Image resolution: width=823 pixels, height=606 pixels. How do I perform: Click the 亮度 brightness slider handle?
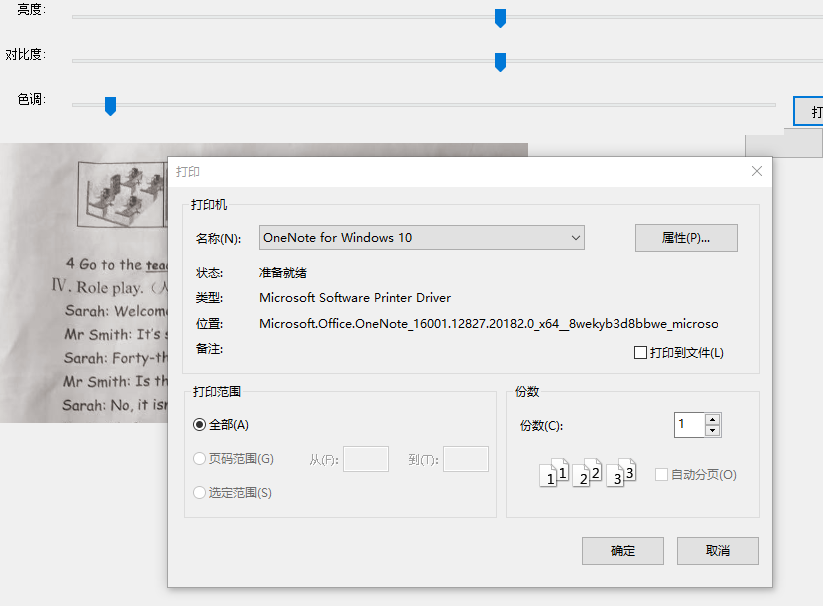click(x=501, y=17)
